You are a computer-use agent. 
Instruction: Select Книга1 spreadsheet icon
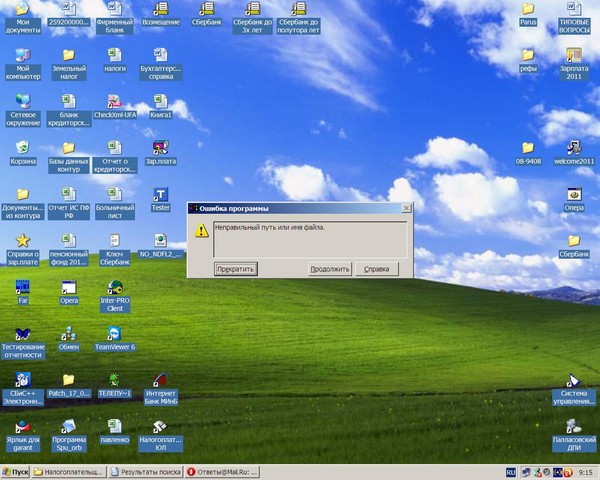click(161, 106)
